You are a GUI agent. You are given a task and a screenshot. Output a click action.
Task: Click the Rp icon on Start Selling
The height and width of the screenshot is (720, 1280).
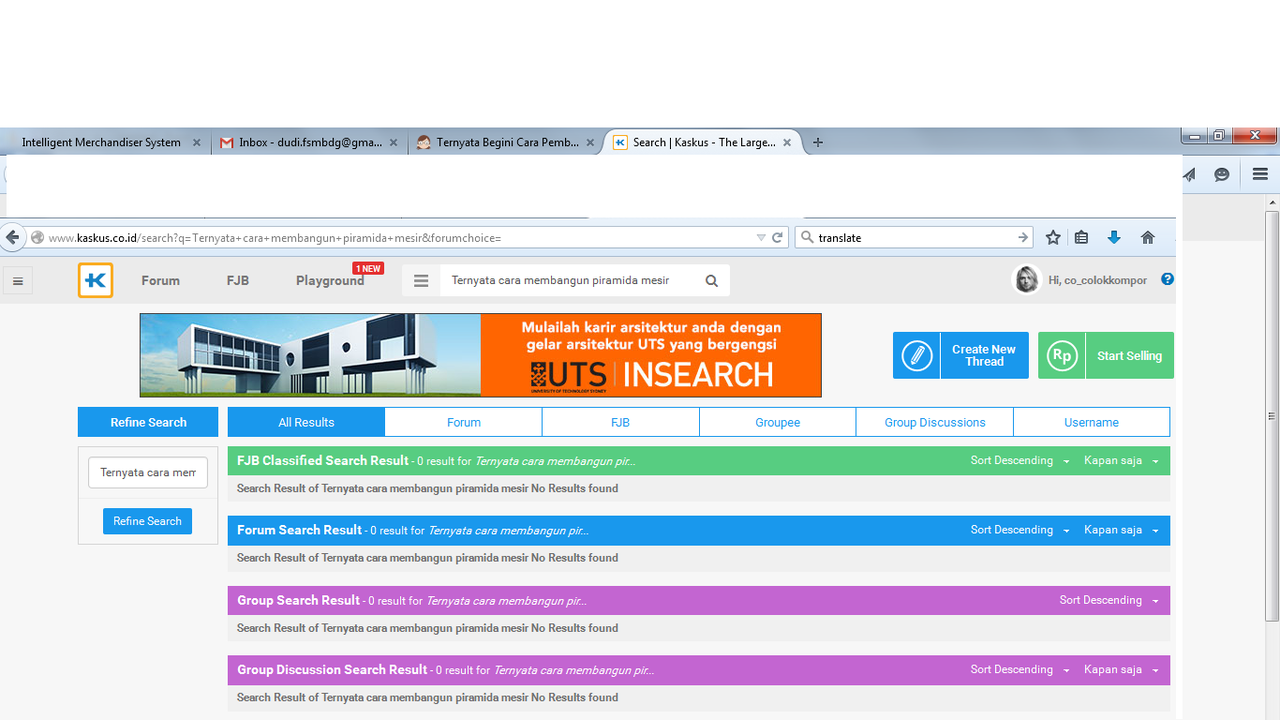(x=1062, y=356)
